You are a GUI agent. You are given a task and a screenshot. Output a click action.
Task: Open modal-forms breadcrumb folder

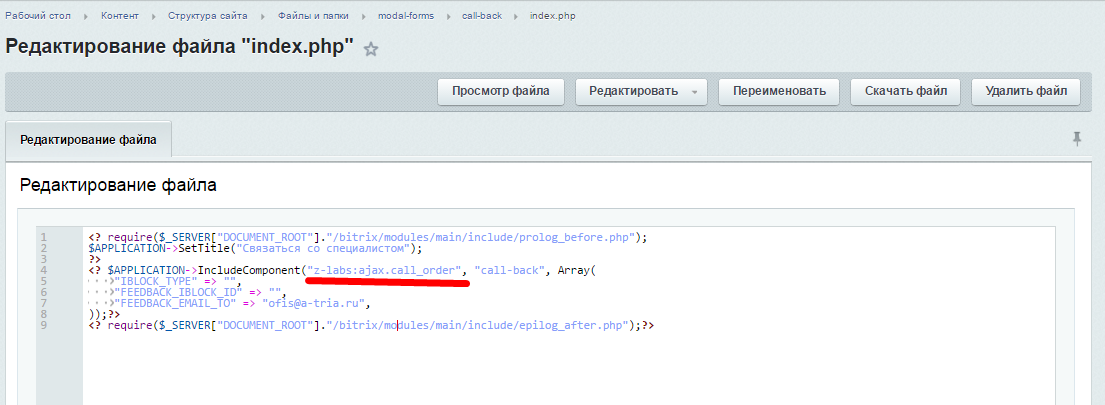click(x=406, y=15)
